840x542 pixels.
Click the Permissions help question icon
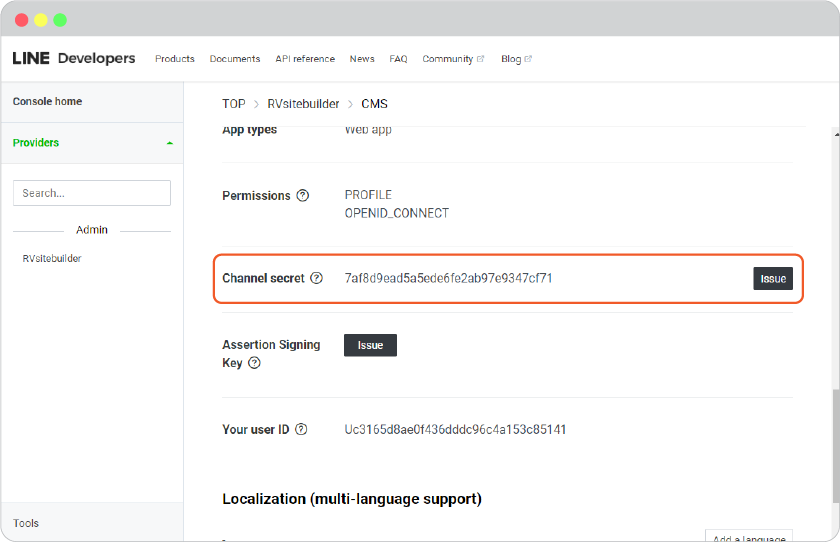pos(303,195)
